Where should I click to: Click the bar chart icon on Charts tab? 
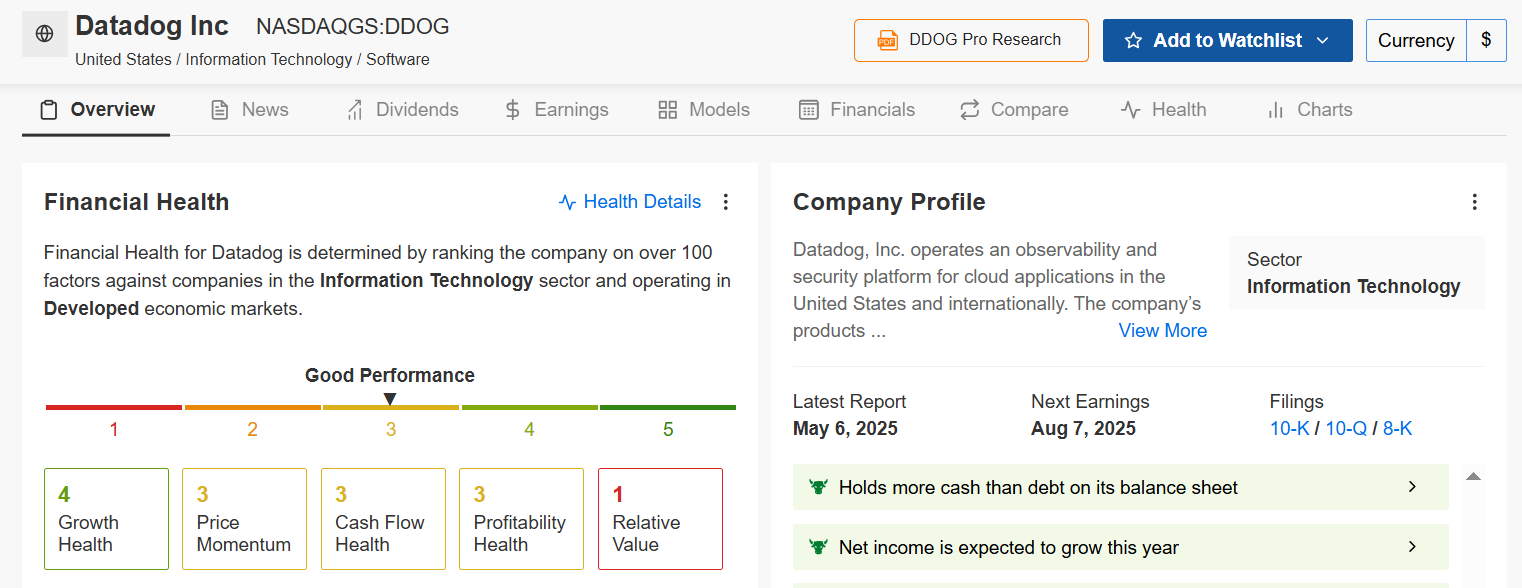click(x=1275, y=110)
